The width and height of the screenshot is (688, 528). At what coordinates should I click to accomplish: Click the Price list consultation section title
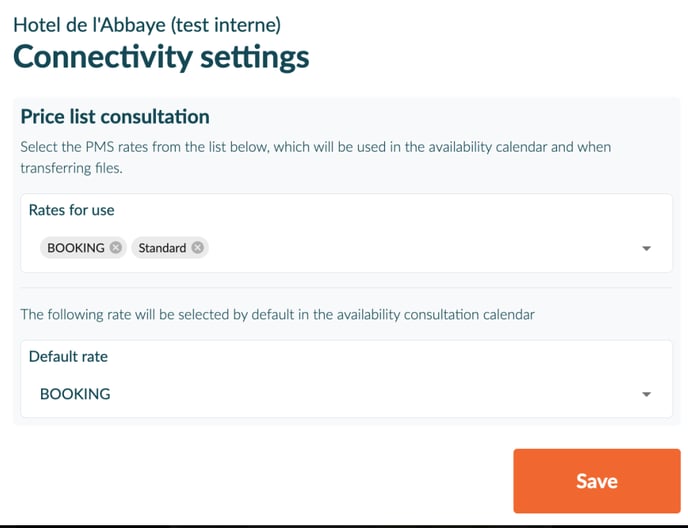115,117
